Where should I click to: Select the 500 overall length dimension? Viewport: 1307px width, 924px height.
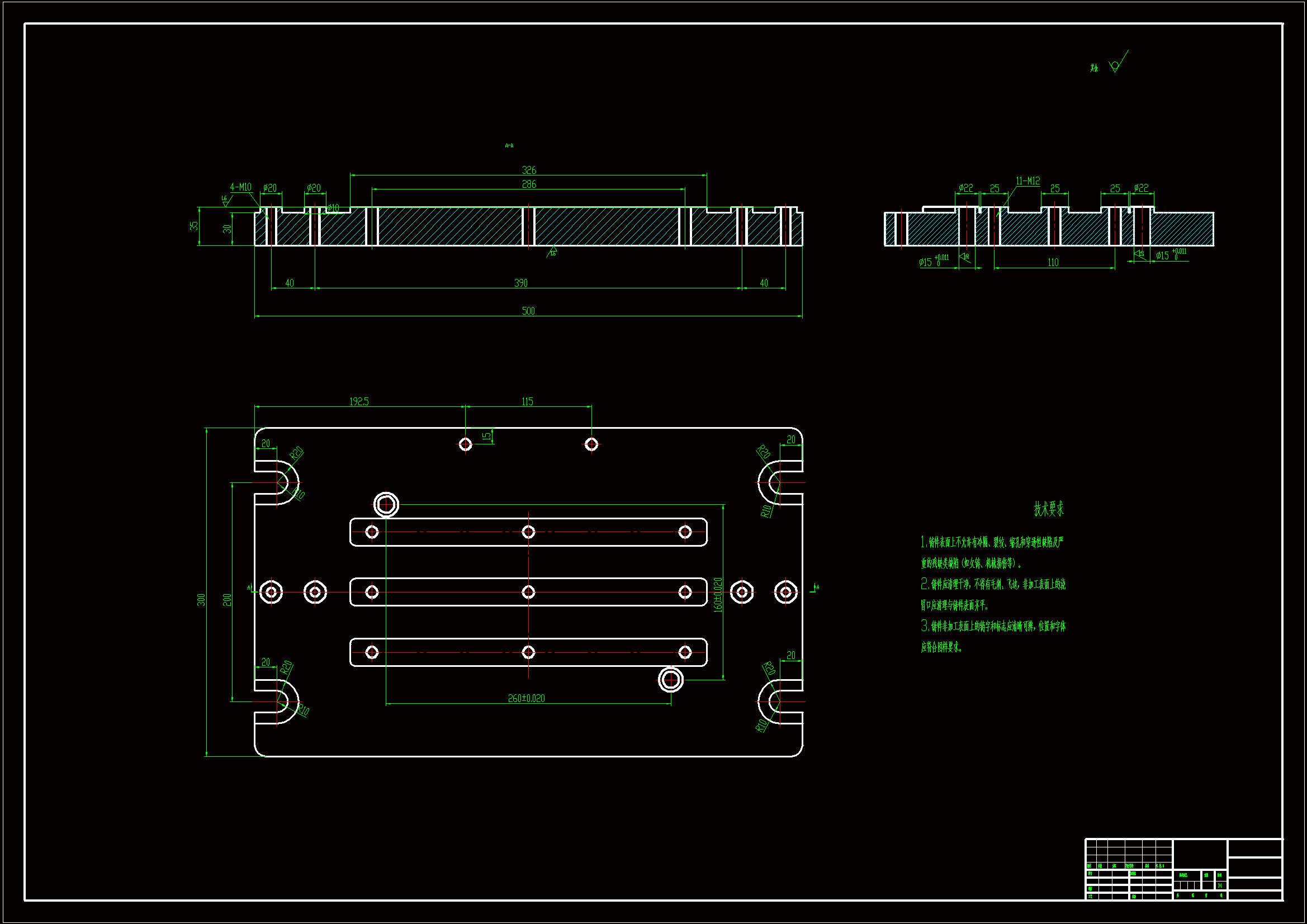pos(528,311)
